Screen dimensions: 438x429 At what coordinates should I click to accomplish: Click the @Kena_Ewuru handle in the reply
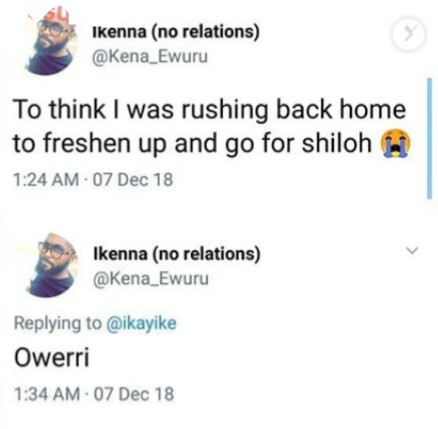pos(151,278)
